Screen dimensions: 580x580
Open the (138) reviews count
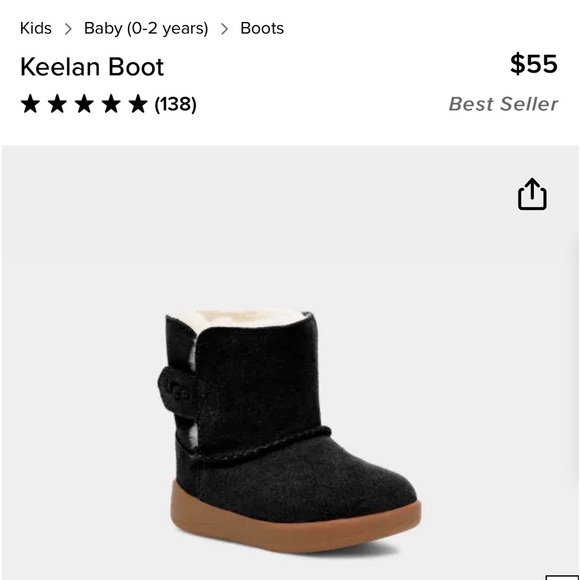tap(175, 104)
